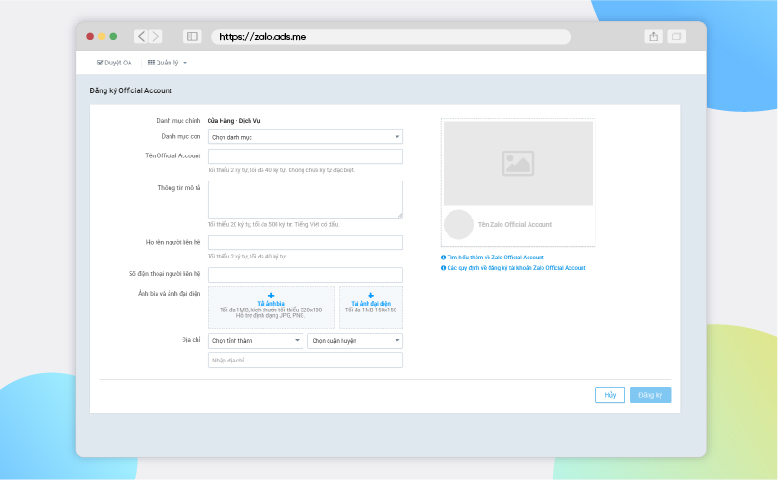The height and width of the screenshot is (480, 778).
Task: Click the info icon beside Các quy định
Action: pyautogui.click(x=444, y=268)
